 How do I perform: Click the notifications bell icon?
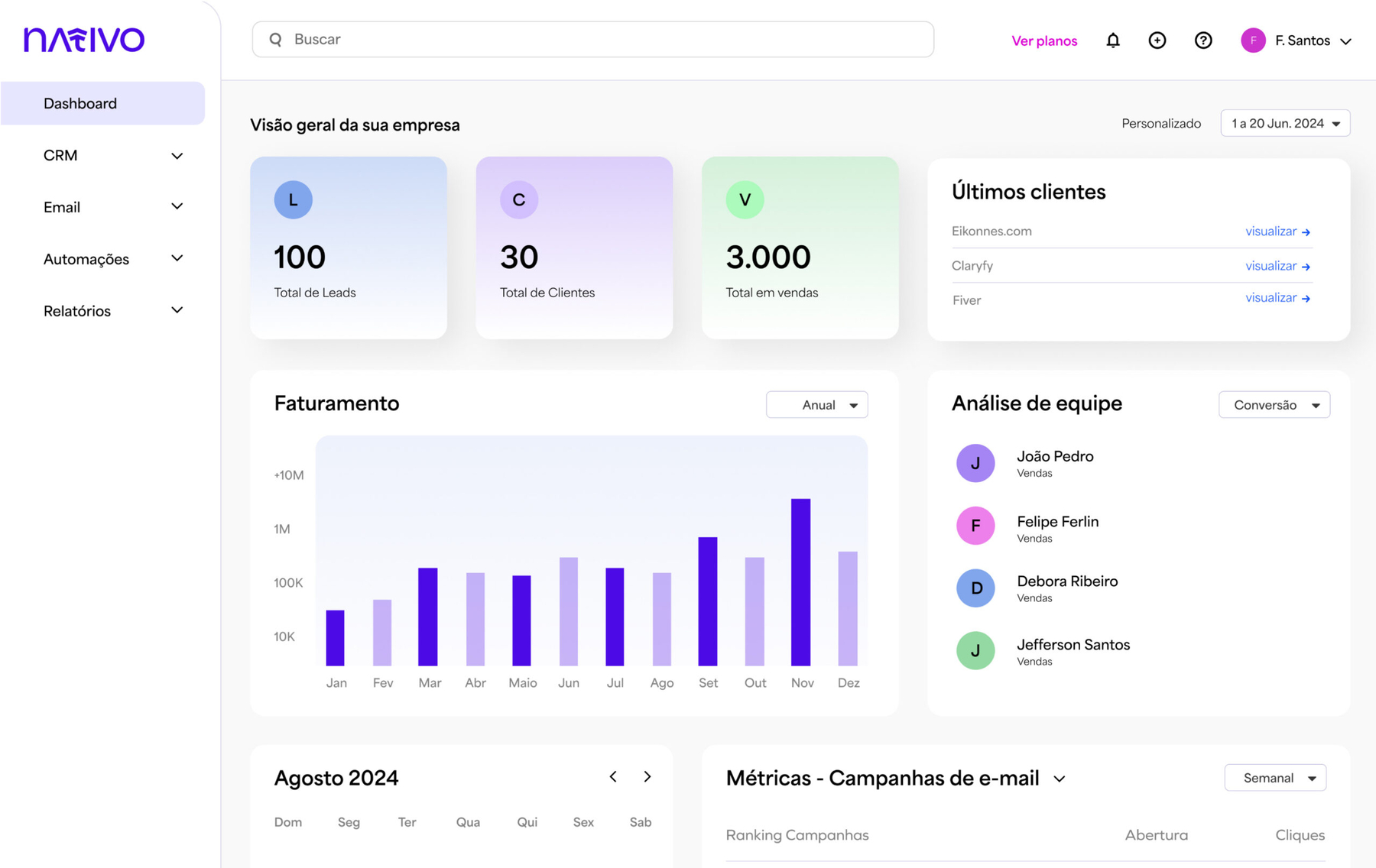pos(1112,40)
